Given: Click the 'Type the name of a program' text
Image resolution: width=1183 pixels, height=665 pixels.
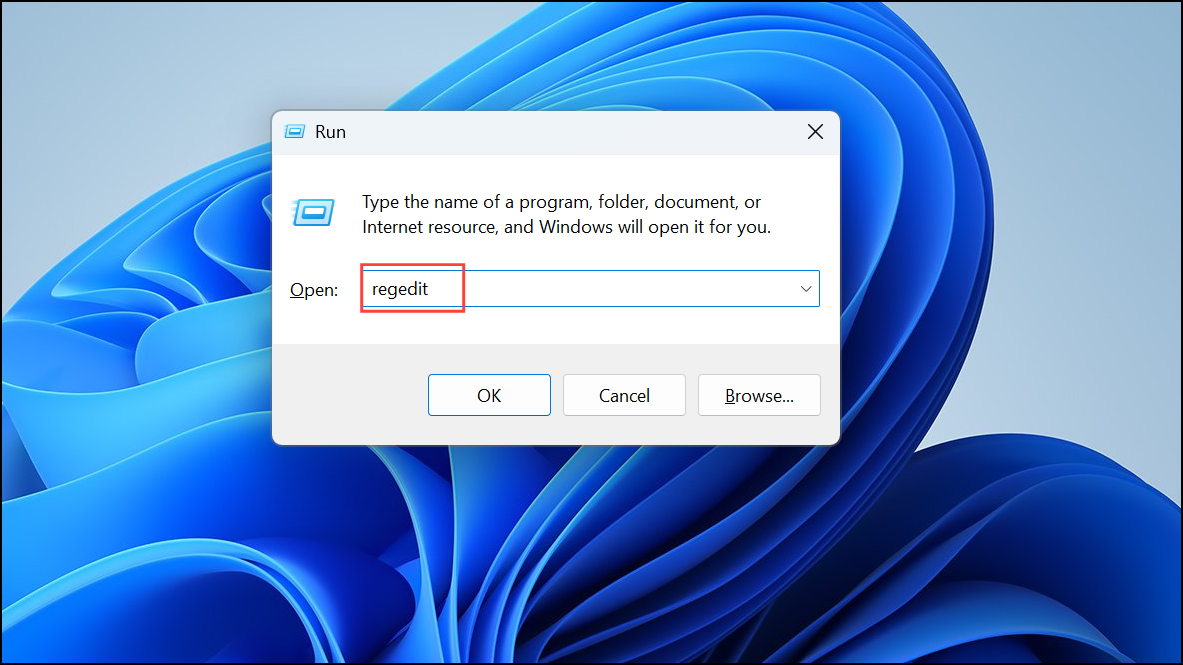Looking at the screenshot, I should click(566, 214).
